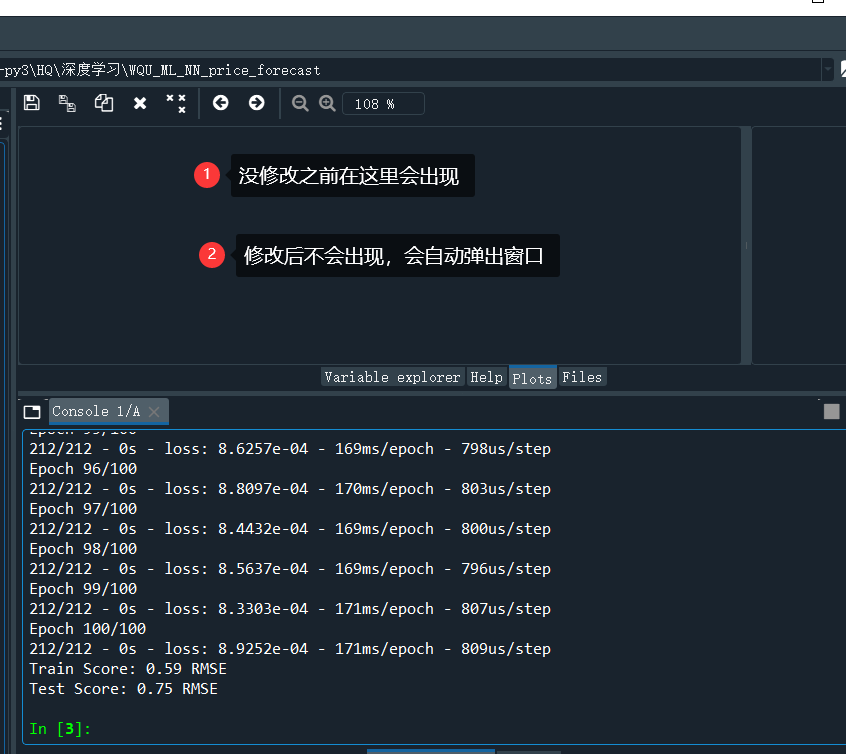The image size is (846, 754).
Task: Save all plots at once
Action: click(x=67, y=102)
